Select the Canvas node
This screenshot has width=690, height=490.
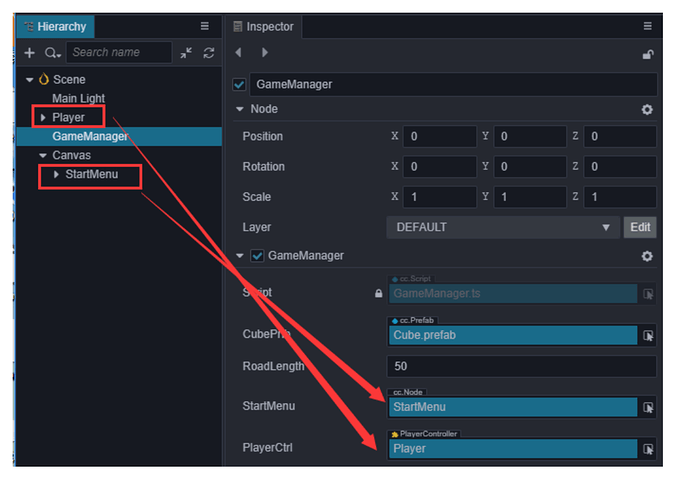[x=71, y=155]
